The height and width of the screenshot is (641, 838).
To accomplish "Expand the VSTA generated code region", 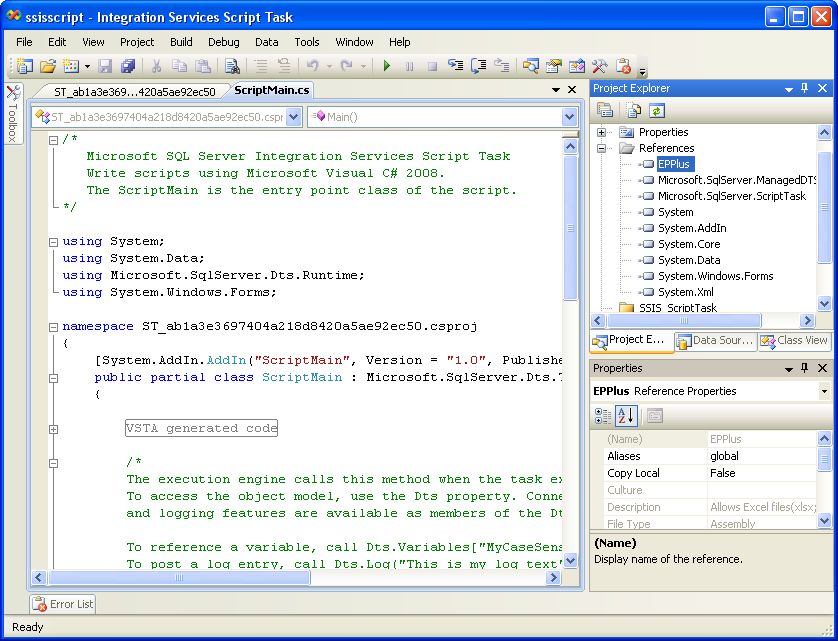I will [x=53, y=429].
